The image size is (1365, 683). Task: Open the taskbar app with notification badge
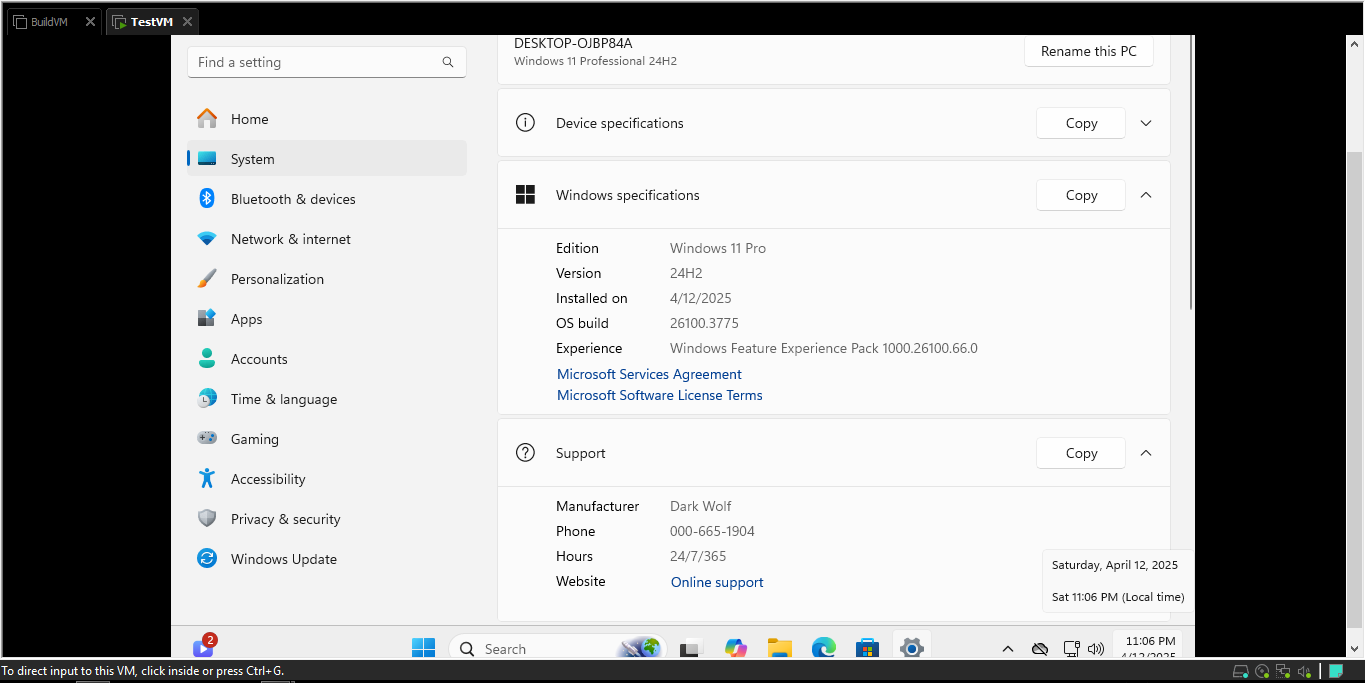204,646
